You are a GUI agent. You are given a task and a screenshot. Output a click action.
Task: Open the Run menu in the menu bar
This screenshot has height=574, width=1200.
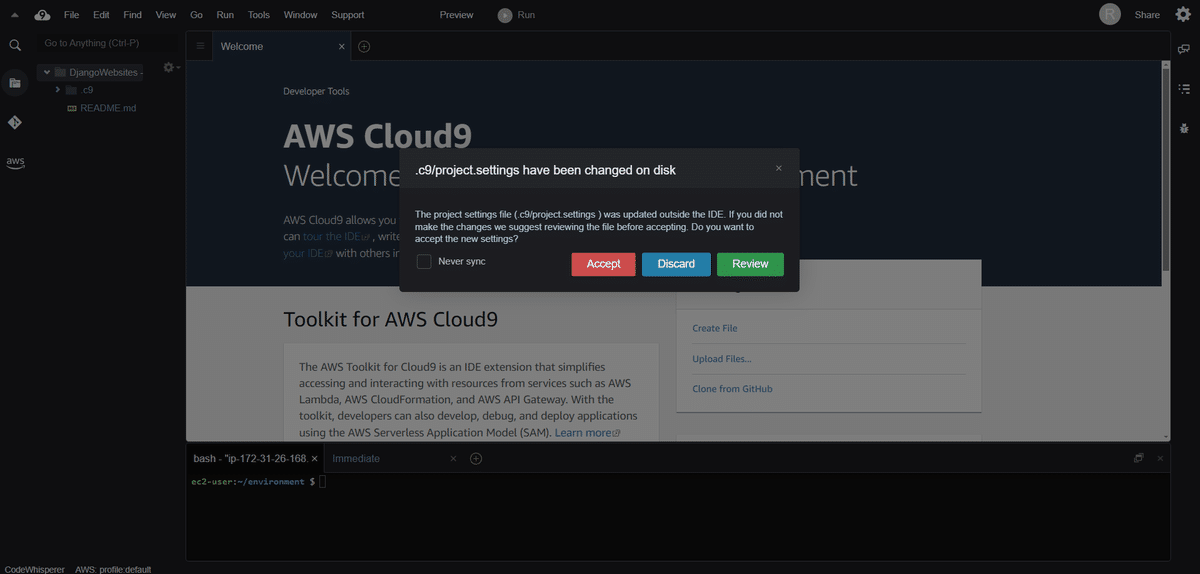[x=225, y=15]
